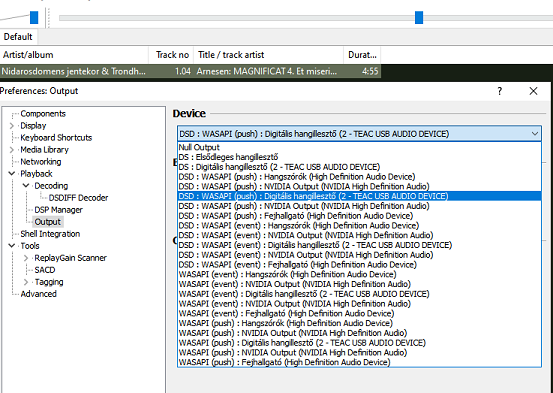Choose Null Output from the device list
This screenshot has width=553, height=393.
click(x=359, y=147)
